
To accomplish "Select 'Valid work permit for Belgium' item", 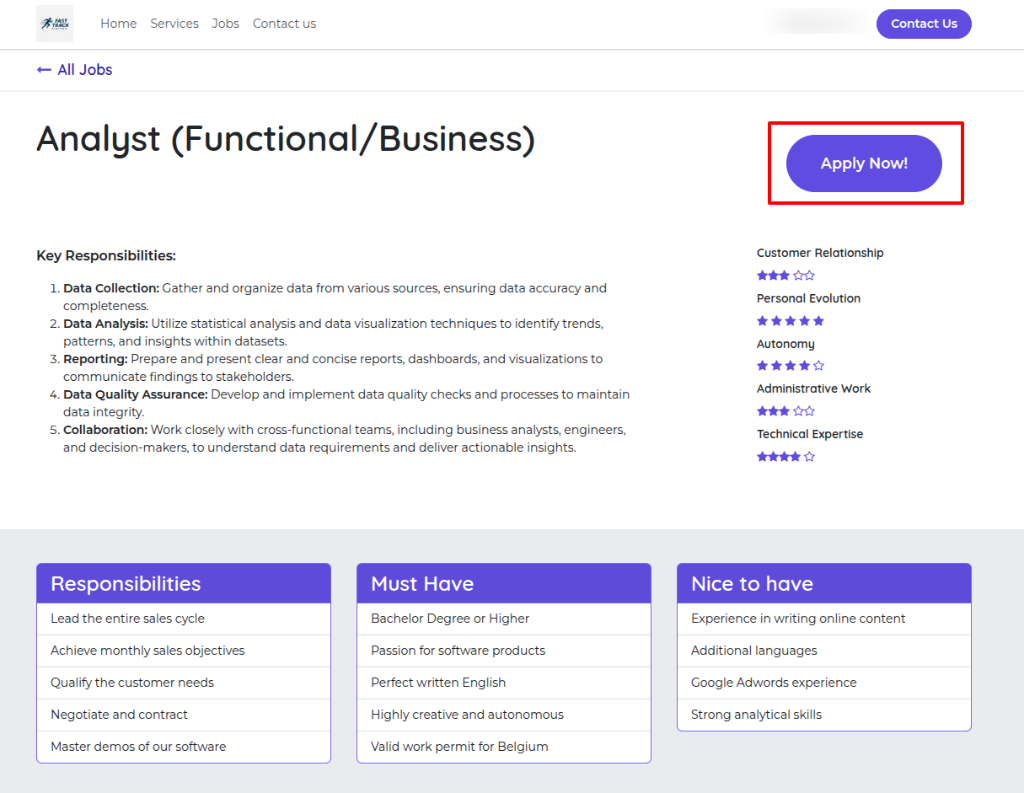I will 459,747.
